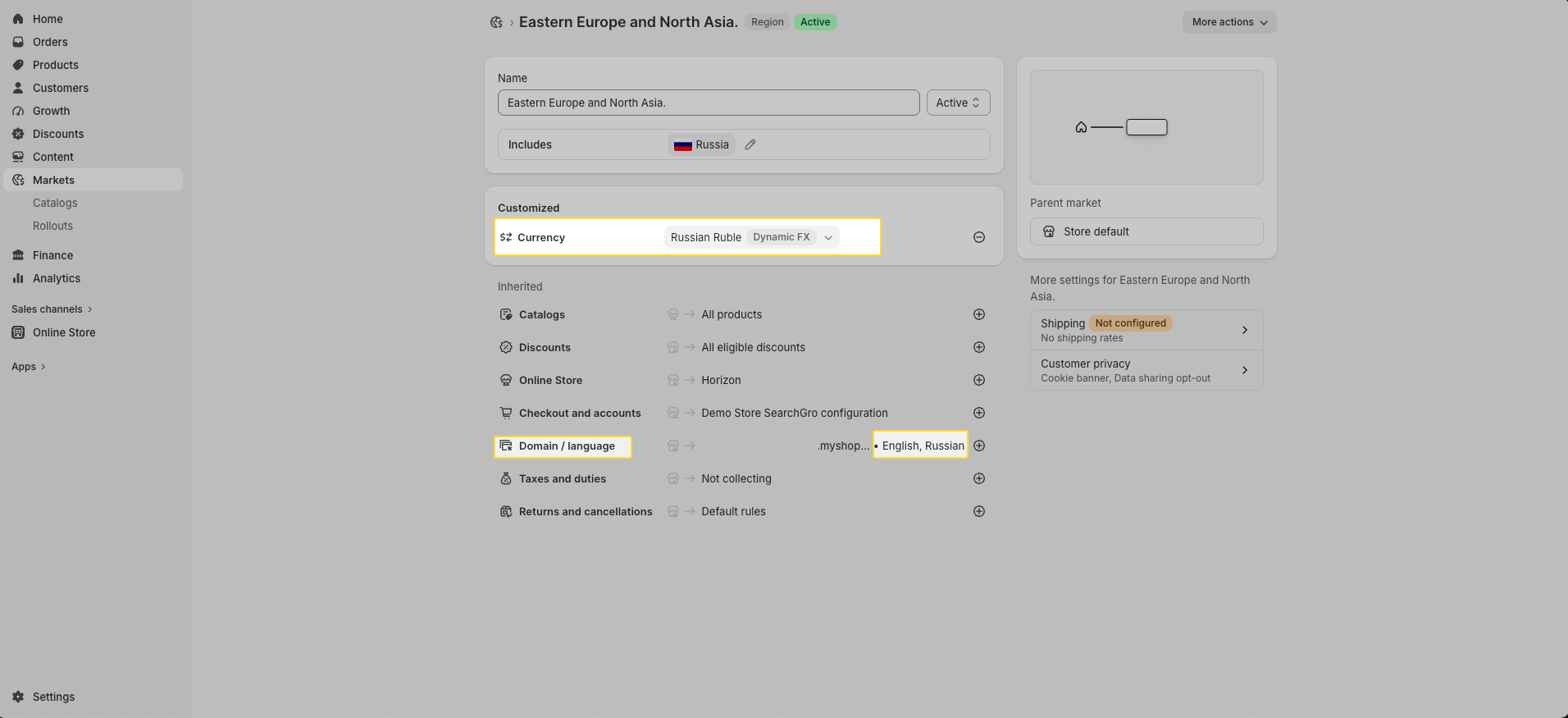Customize Taxes and duties with plus icon
The image size is (1568, 718).
point(979,478)
